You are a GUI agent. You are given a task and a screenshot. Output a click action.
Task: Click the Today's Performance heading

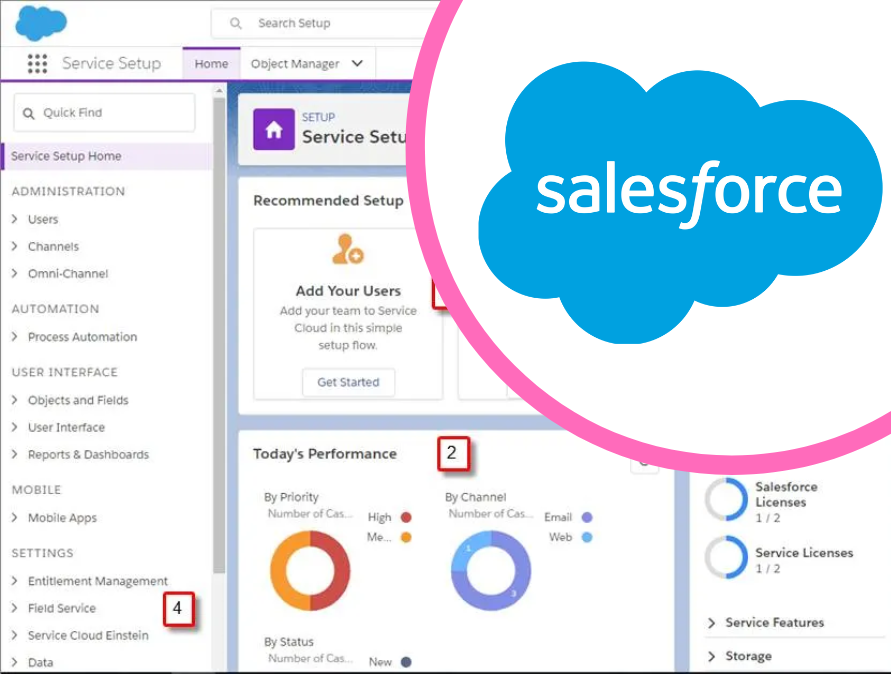[325, 454]
